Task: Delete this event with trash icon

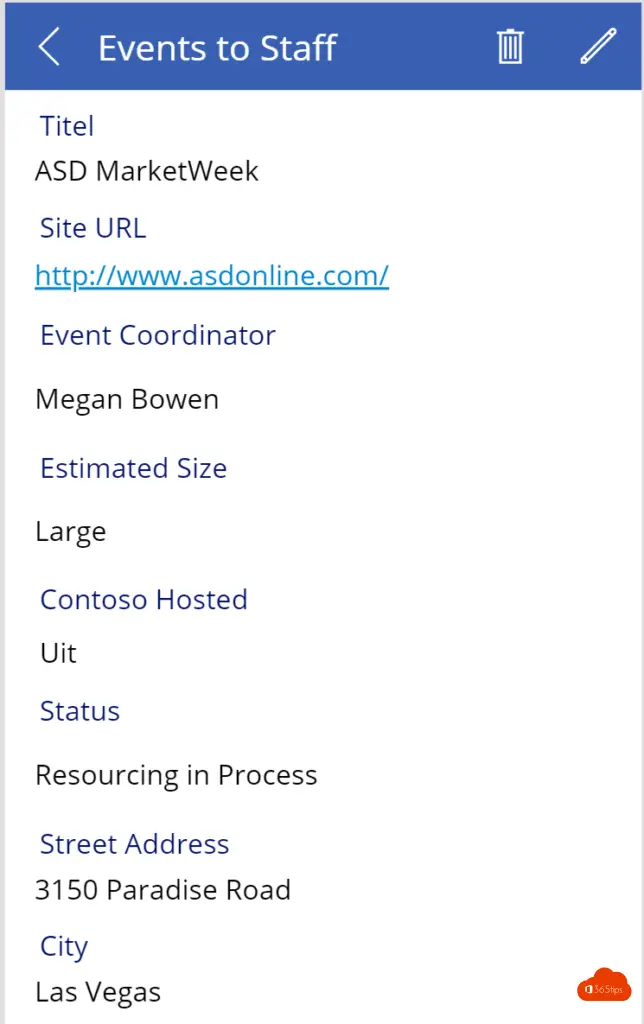Action: point(510,46)
